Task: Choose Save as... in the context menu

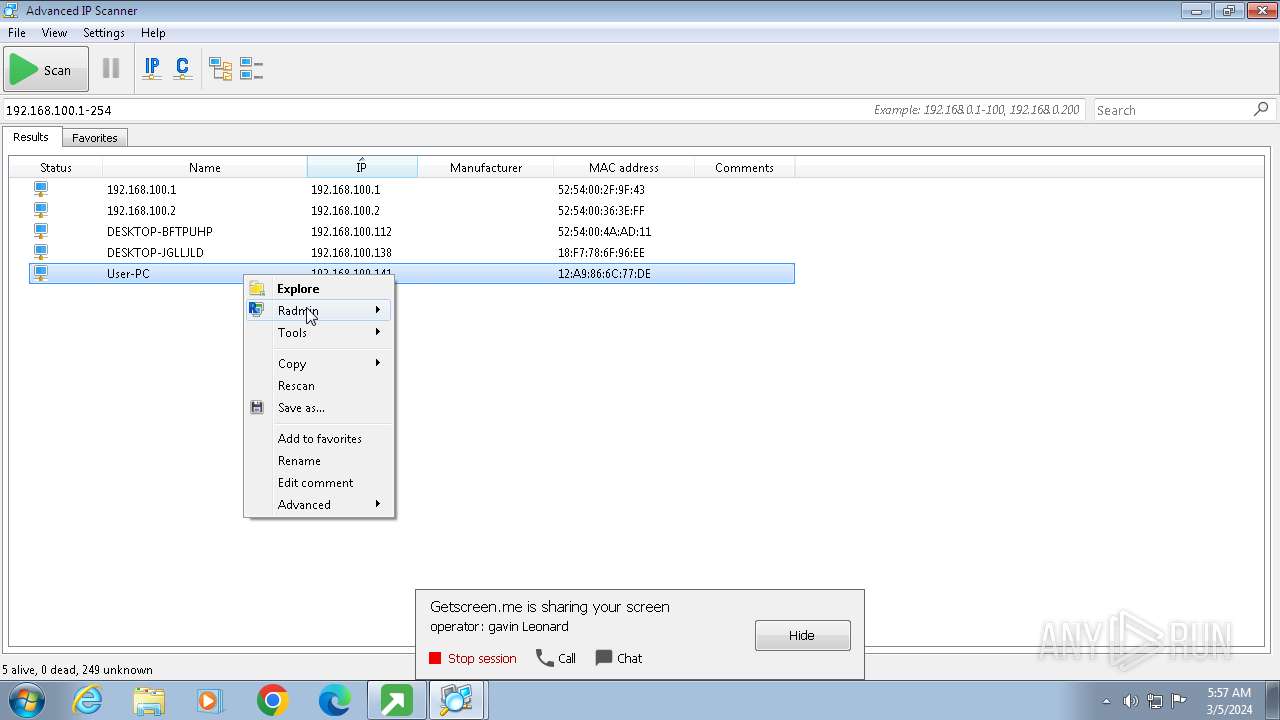Action: click(319, 408)
